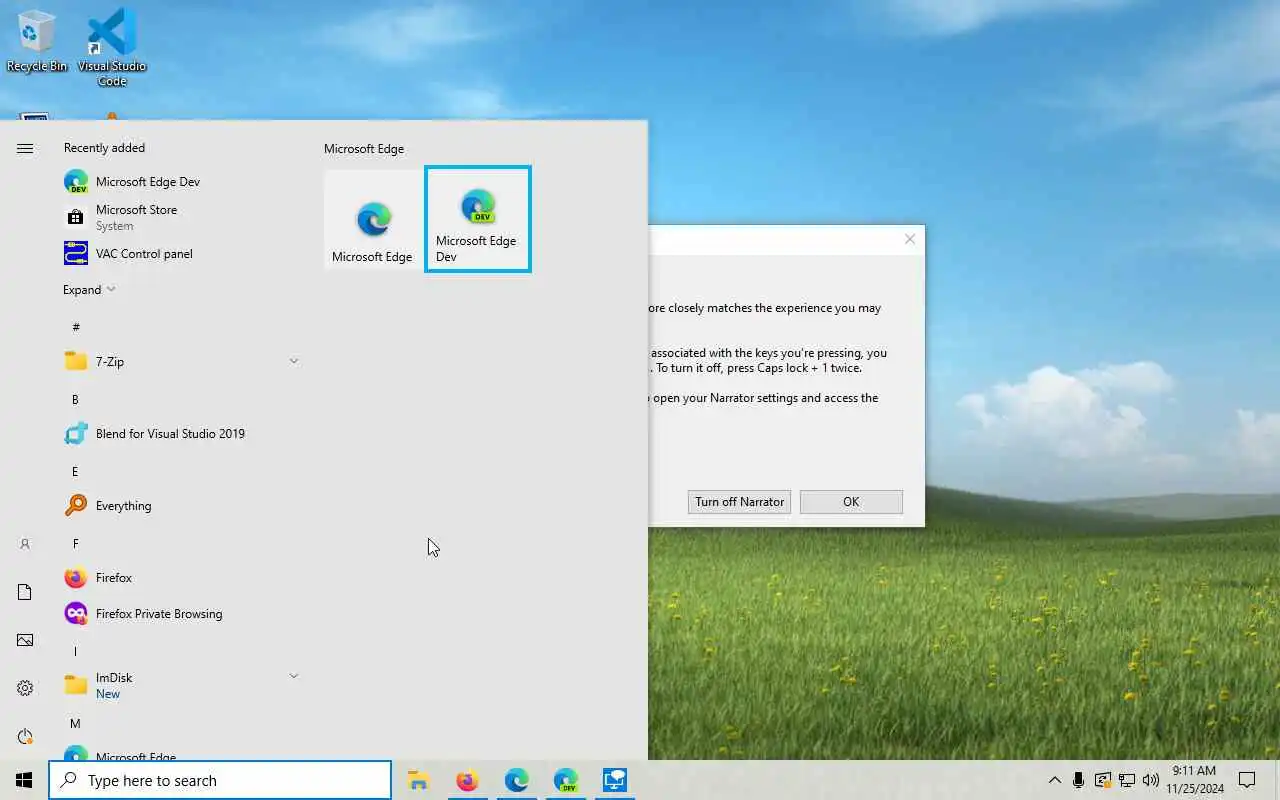
Task: Open VAC Control panel app
Action: [180, 254]
